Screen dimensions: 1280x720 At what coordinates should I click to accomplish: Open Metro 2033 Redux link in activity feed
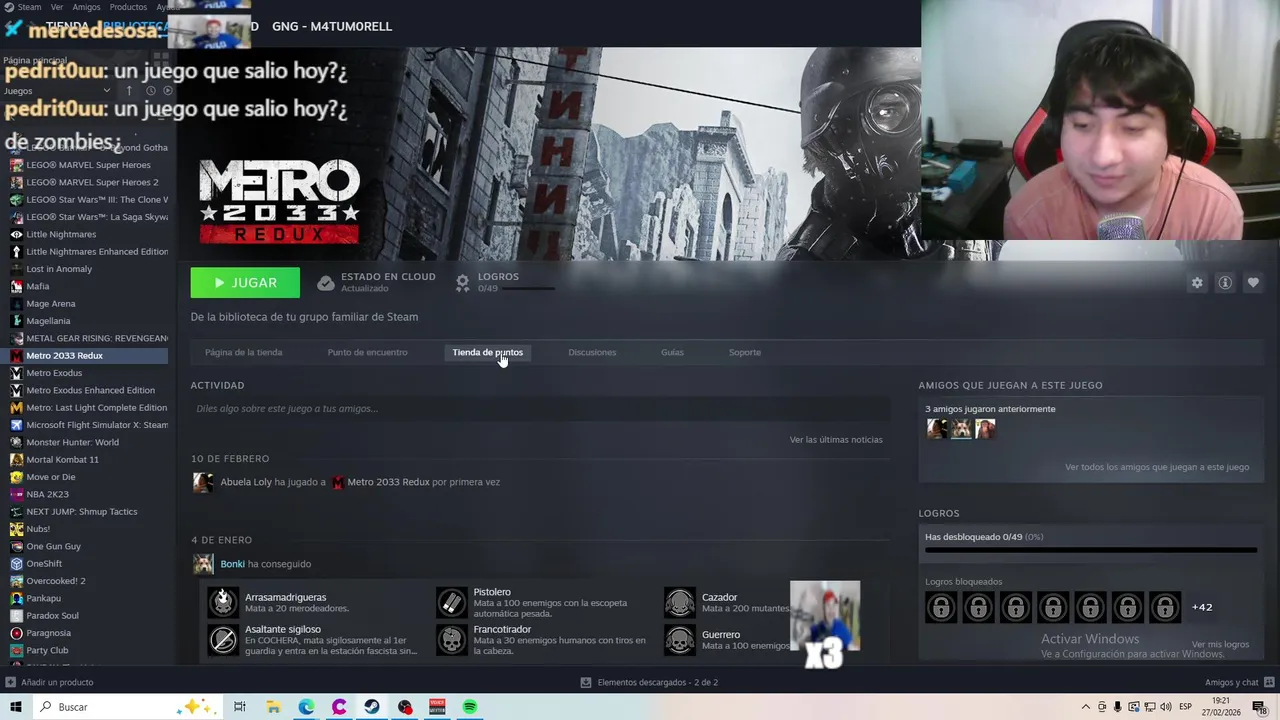pos(388,482)
